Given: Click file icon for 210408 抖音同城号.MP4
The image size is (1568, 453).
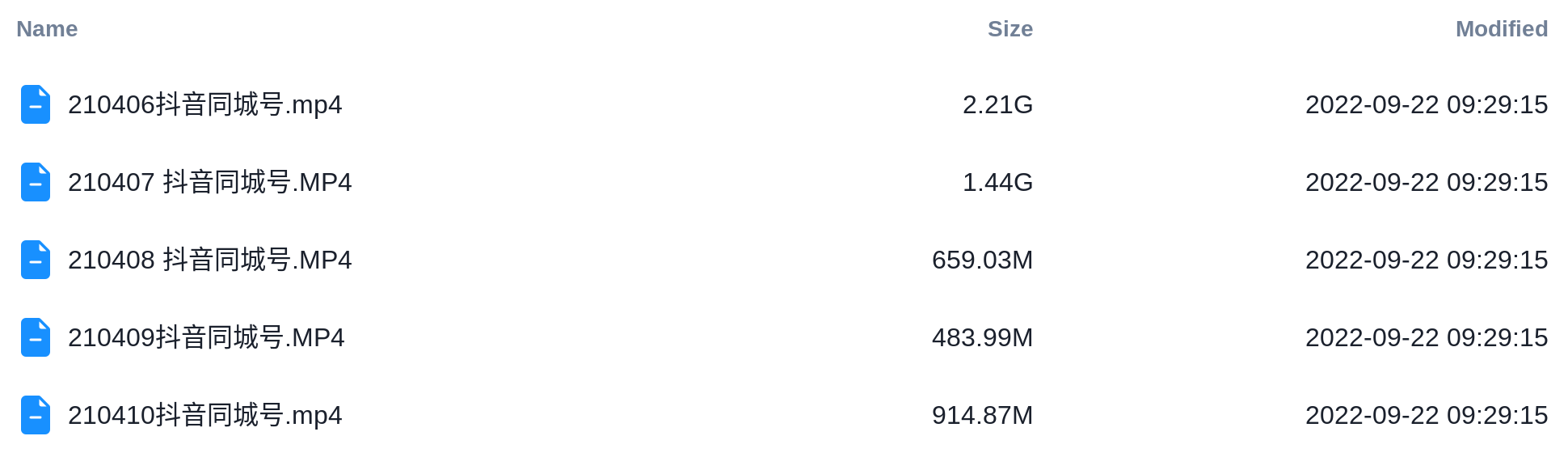Looking at the screenshot, I should [36, 260].
